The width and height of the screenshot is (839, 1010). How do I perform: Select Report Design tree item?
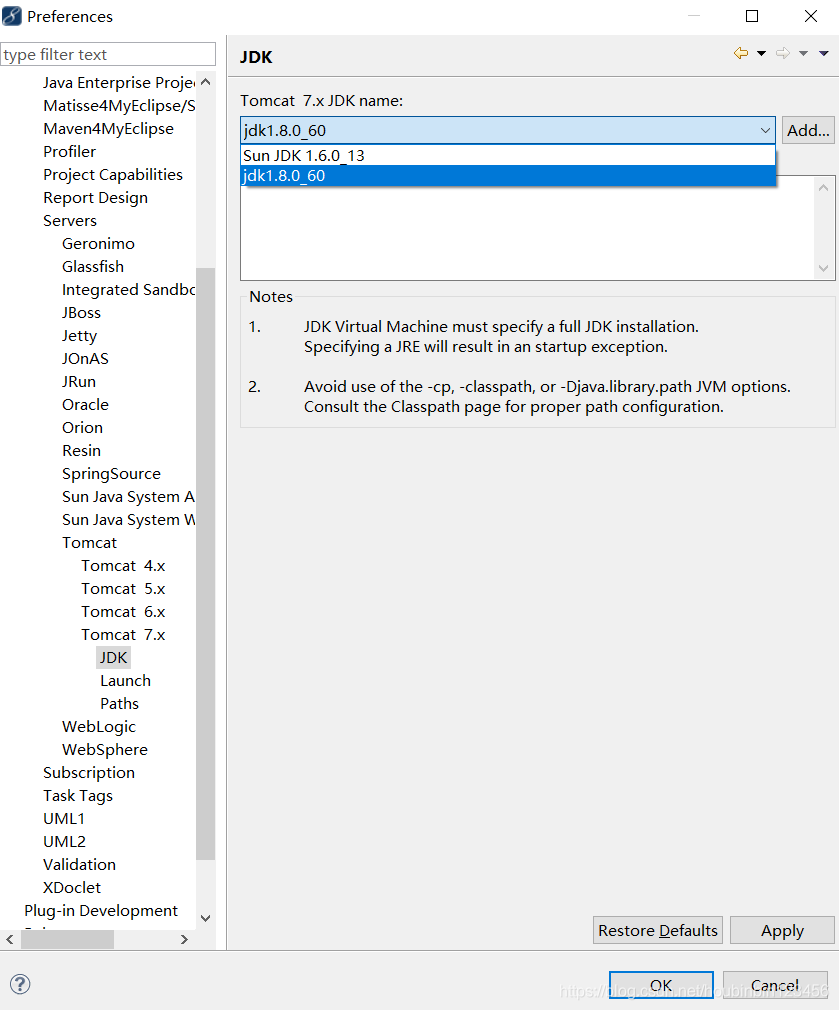tap(95, 198)
